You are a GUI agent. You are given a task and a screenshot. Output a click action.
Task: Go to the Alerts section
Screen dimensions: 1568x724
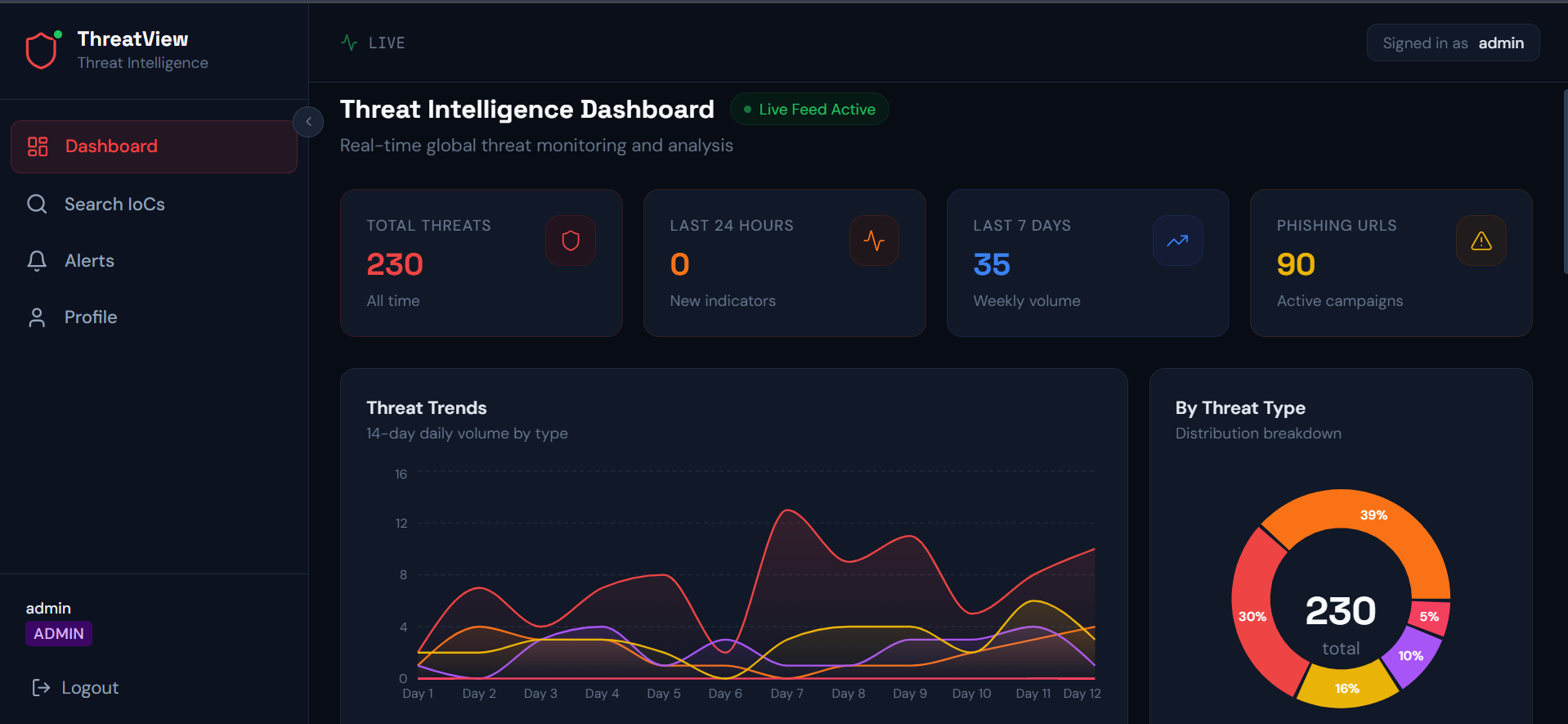coord(154,260)
